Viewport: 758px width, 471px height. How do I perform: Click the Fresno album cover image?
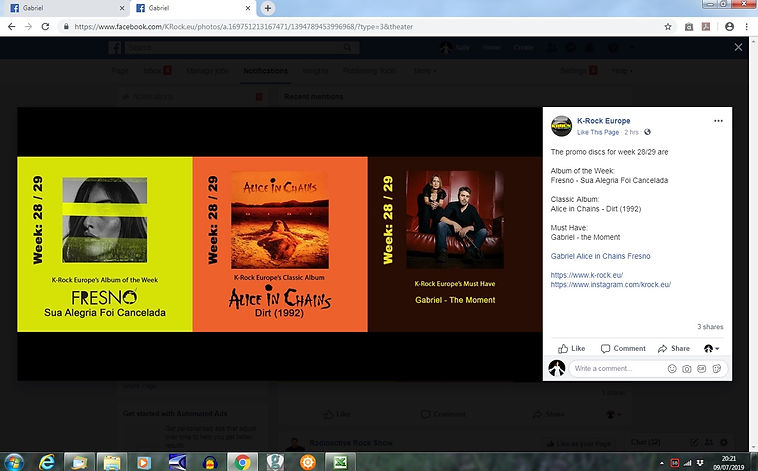tap(105, 220)
